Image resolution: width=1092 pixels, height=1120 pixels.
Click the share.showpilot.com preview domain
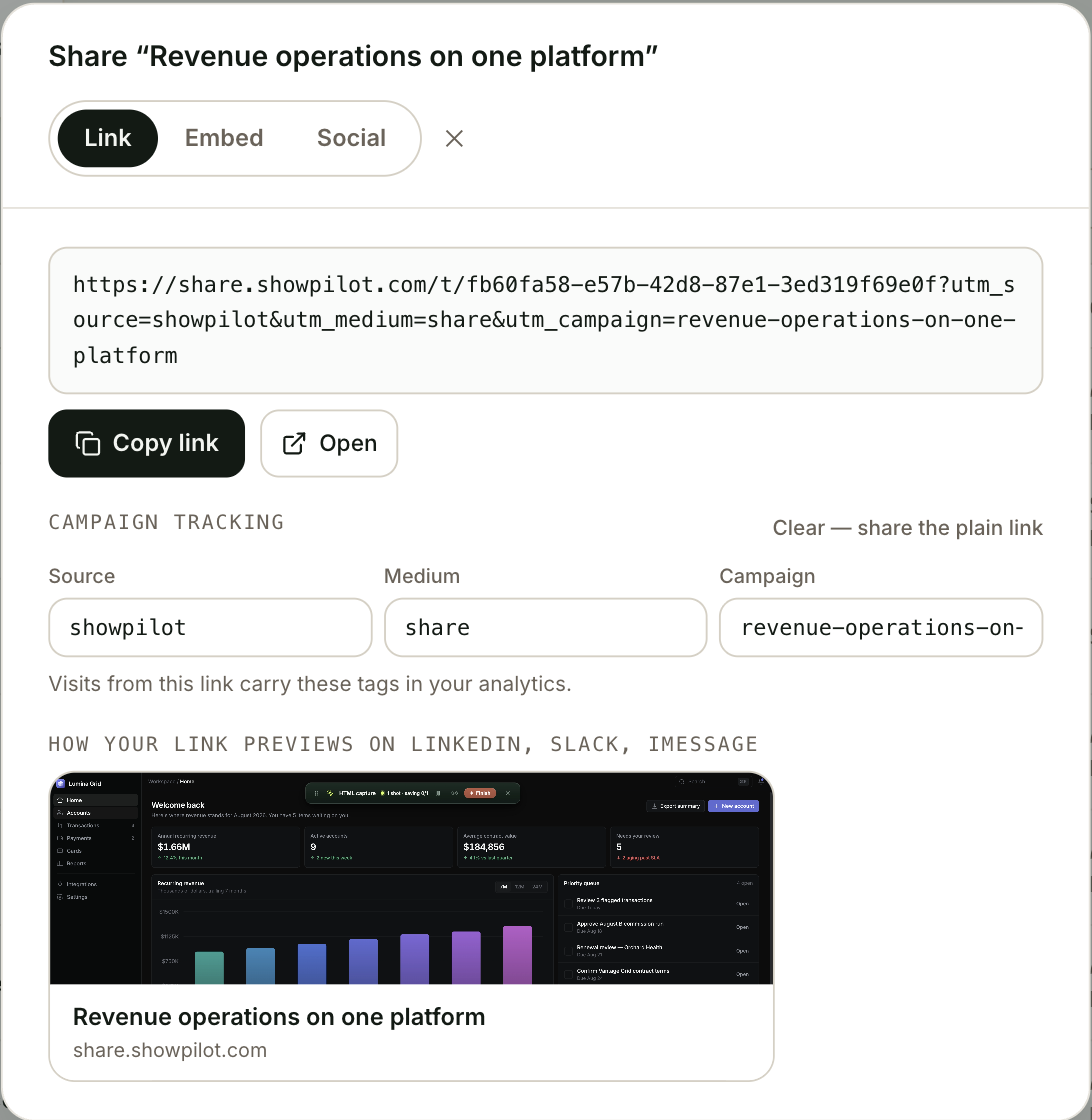[170, 1050]
